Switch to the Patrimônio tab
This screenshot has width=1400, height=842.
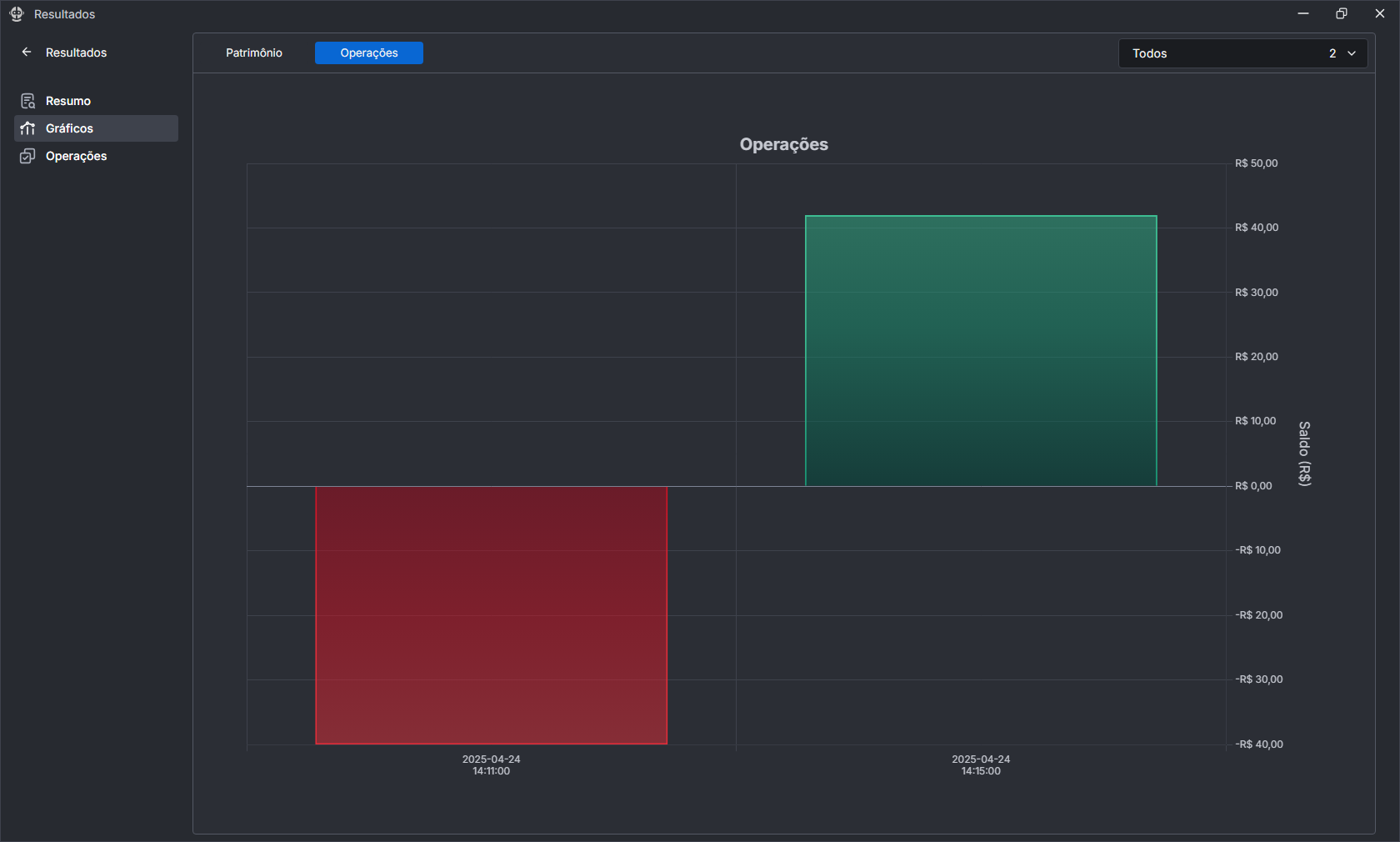click(254, 53)
